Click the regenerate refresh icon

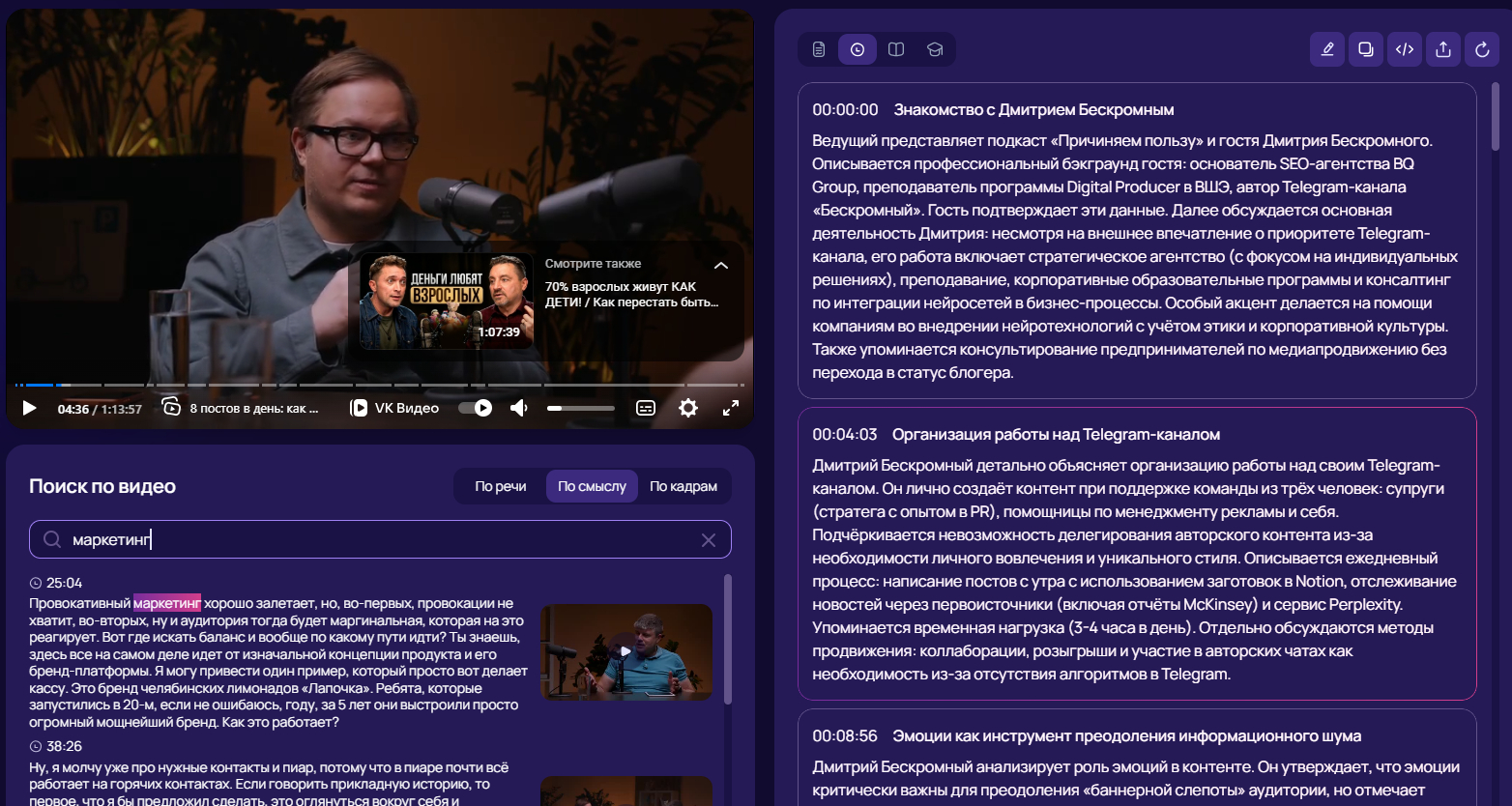click(1482, 49)
